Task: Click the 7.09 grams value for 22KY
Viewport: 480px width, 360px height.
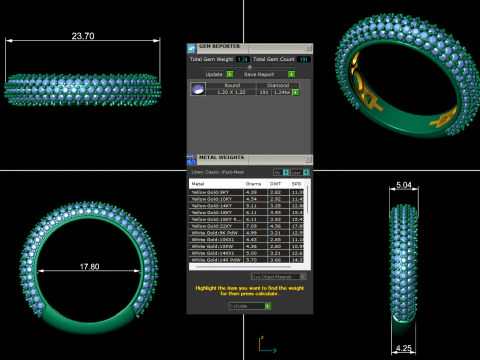Action: 251,226
